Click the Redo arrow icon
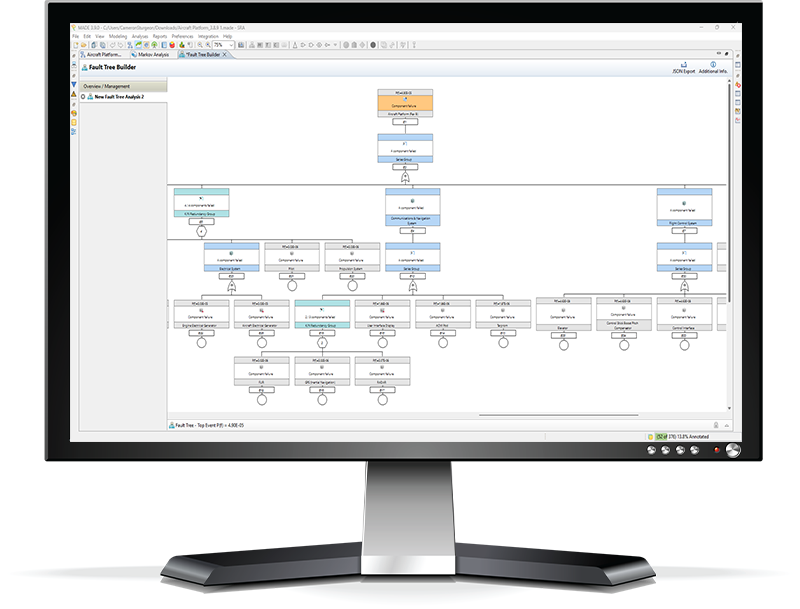Image resolution: width=800 pixels, height=609 pixels. tap(120, 43)
